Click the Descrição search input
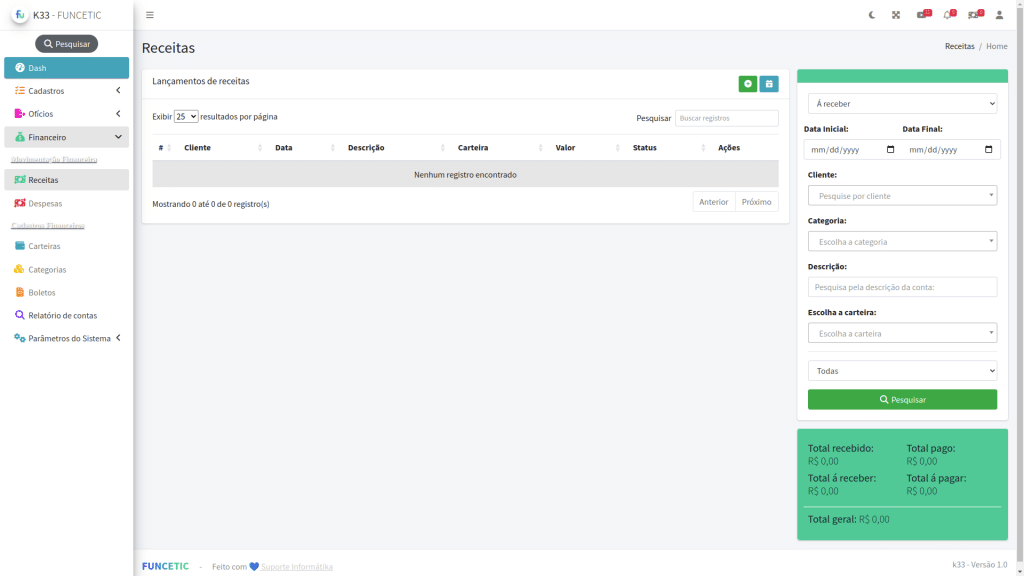 point(903,287)
